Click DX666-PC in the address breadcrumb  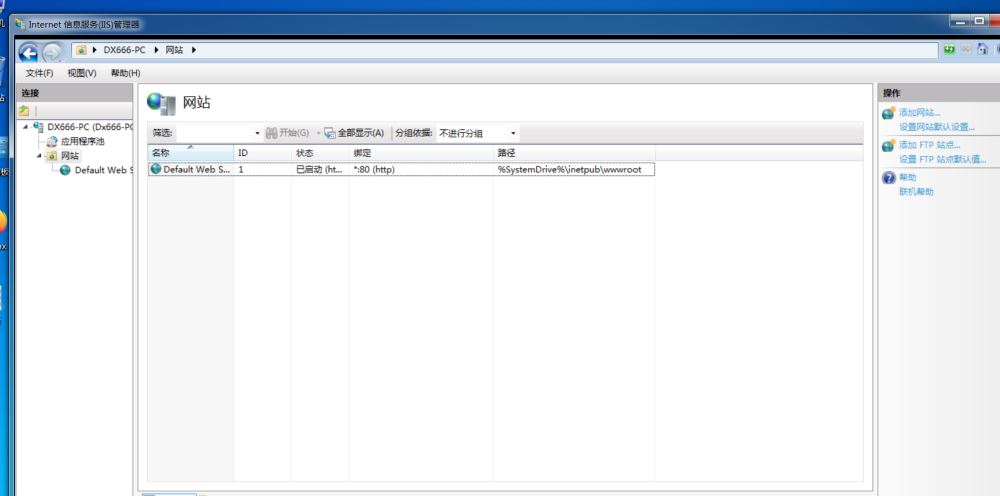(125, 50)
